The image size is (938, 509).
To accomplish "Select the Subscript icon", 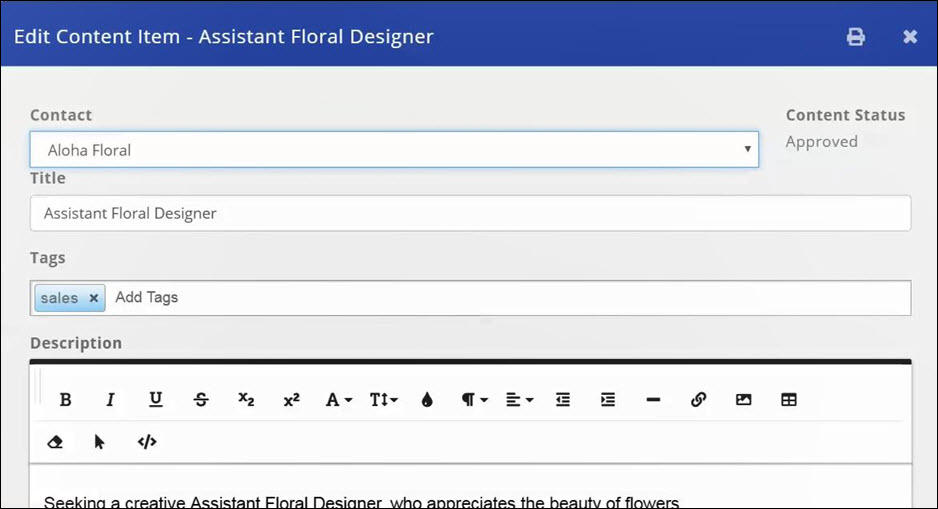I will coord(246,400).
